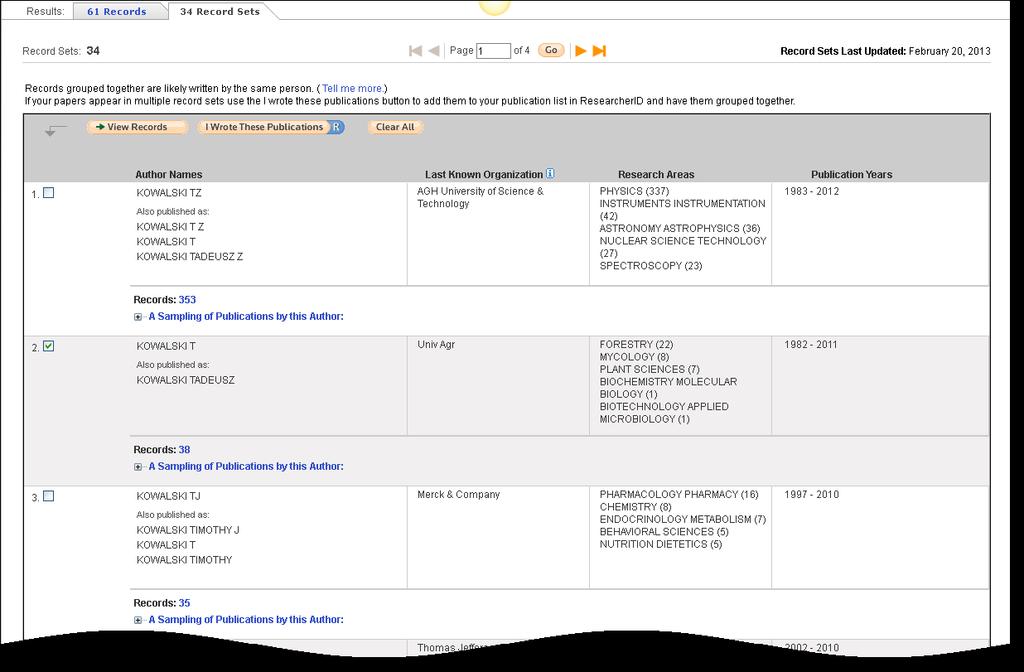Click the page number input field
The height and width of the screenshot is (672, 1024).
493,51
